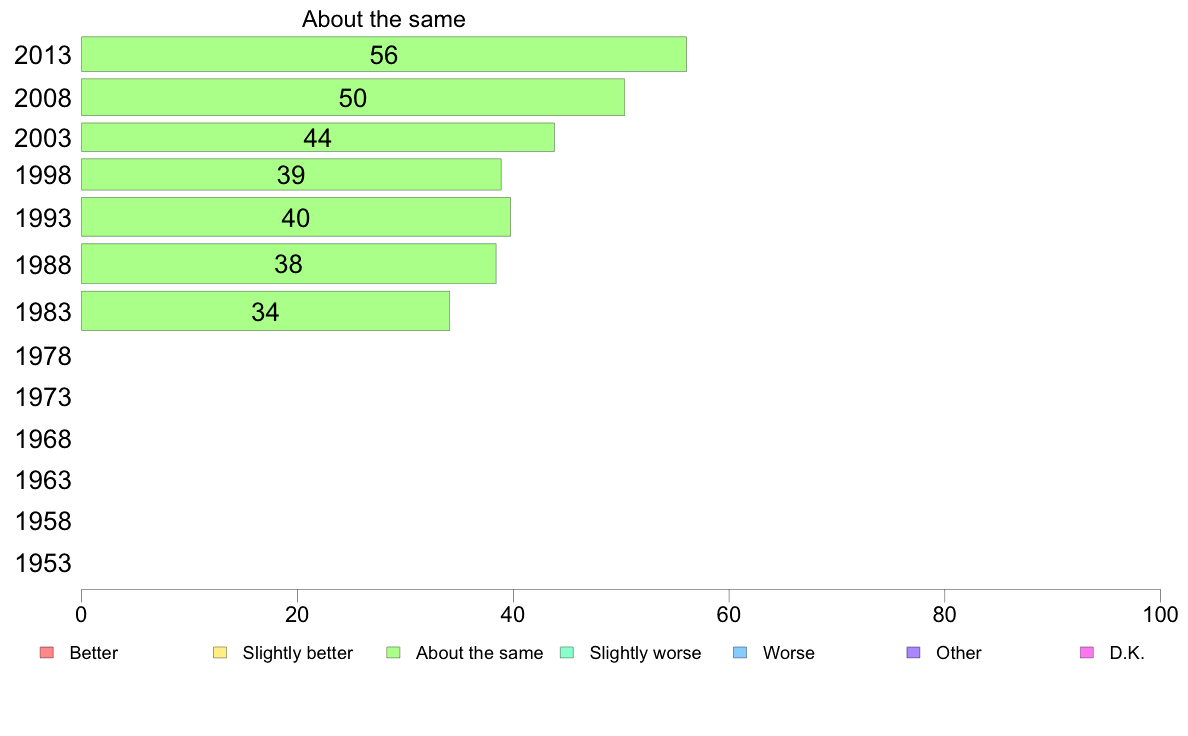Screen dimensions: 1188x736
Task: Select the D.K. pink legend swatch
Action: click(x=1086, y=653)
